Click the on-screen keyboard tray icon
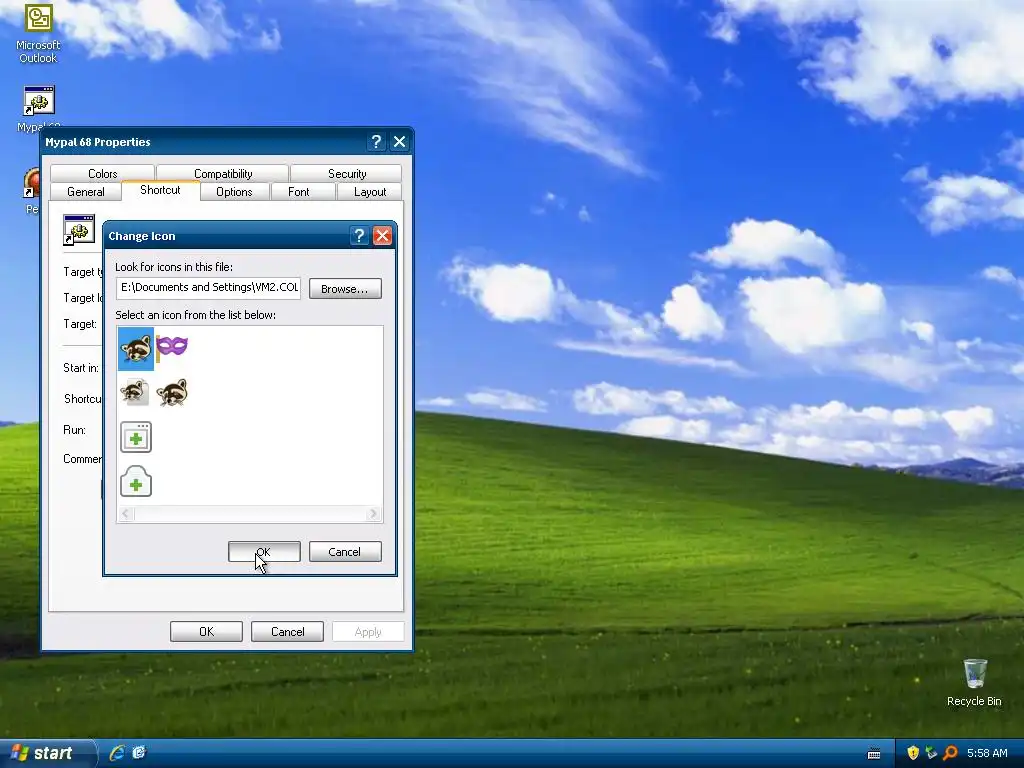The width and height of the screenshot is (1024, 768). (874, 754)
